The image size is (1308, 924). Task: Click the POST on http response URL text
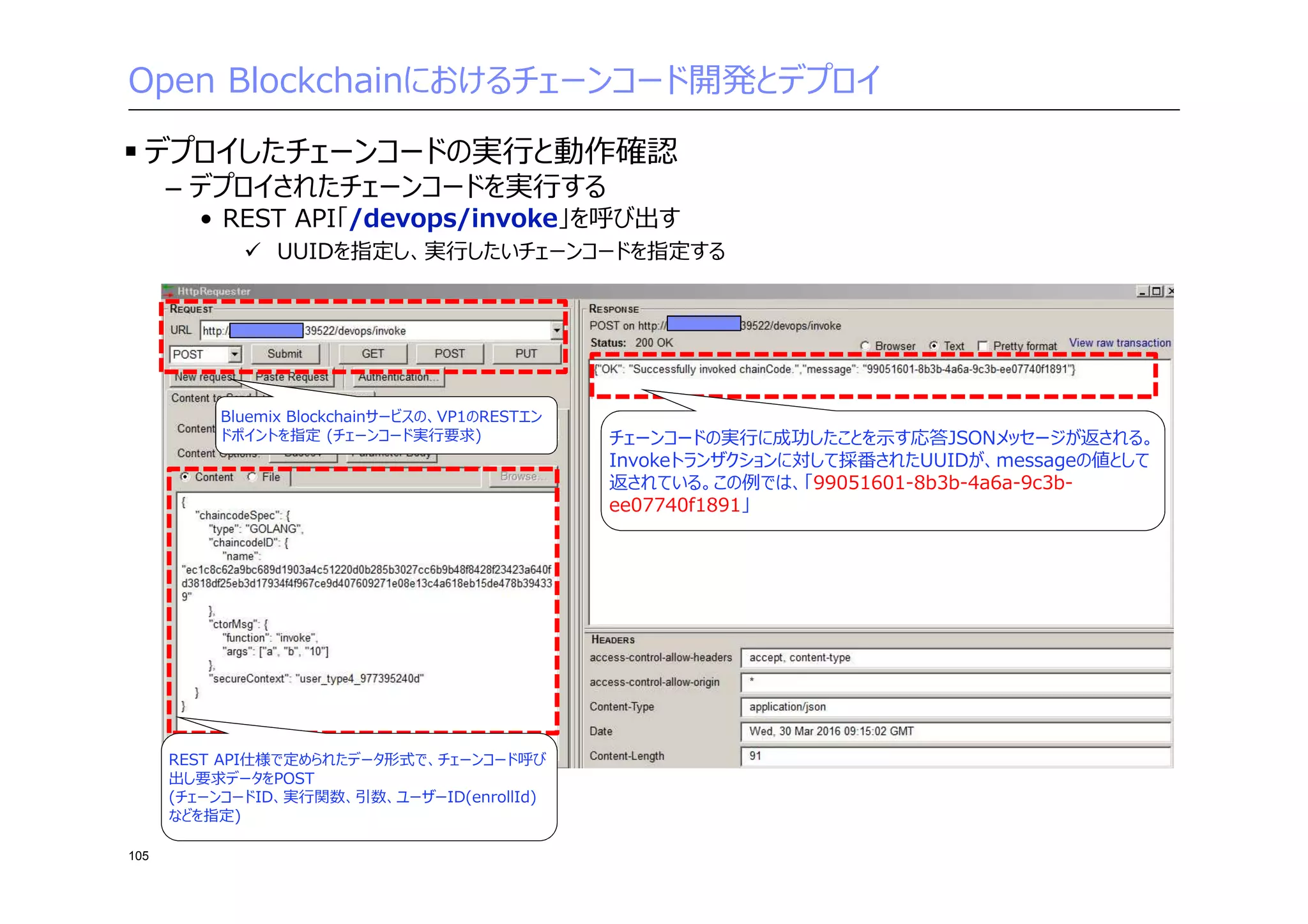point(715,326)
